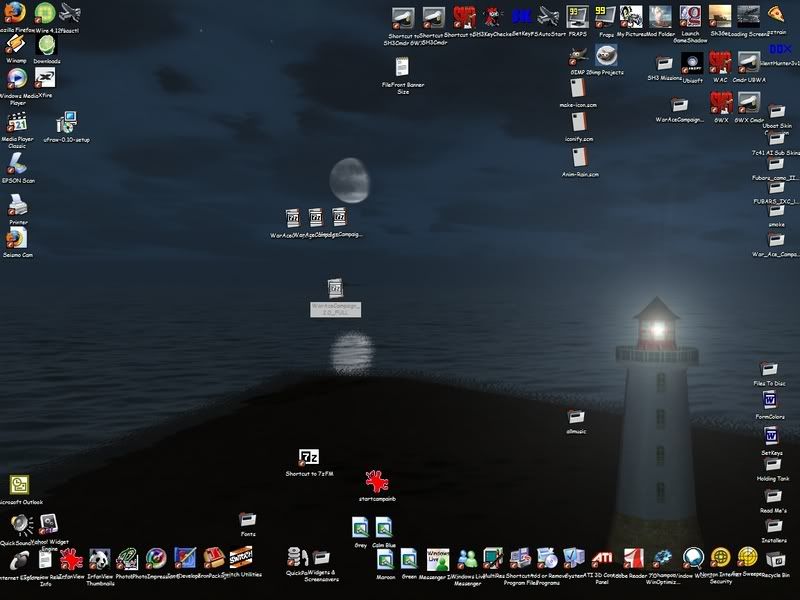
Task: Open the Uboat Skin folder
Action: coord(777,111)
